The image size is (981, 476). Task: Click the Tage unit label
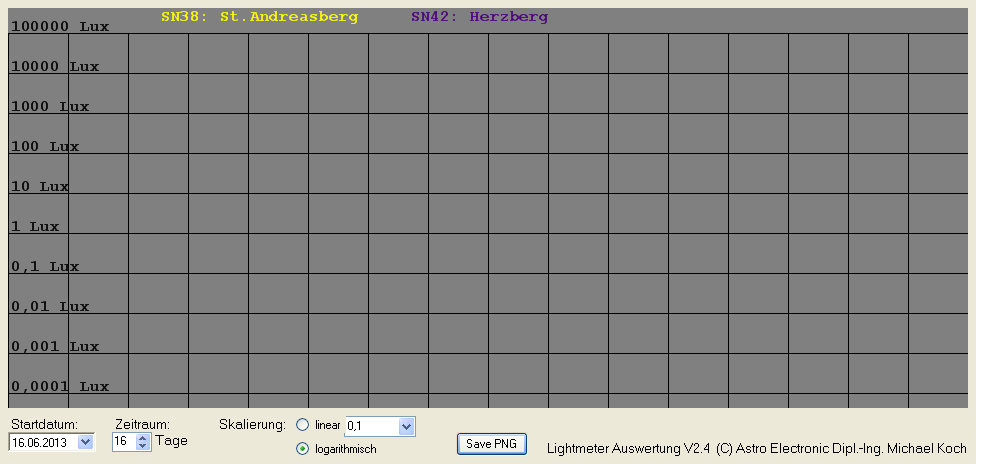pos(171,441)
